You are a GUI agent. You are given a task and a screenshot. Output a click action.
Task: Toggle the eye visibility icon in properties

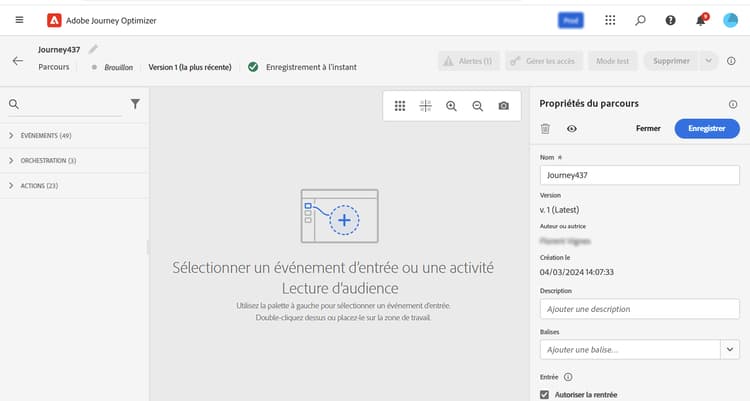coord(572,129)
